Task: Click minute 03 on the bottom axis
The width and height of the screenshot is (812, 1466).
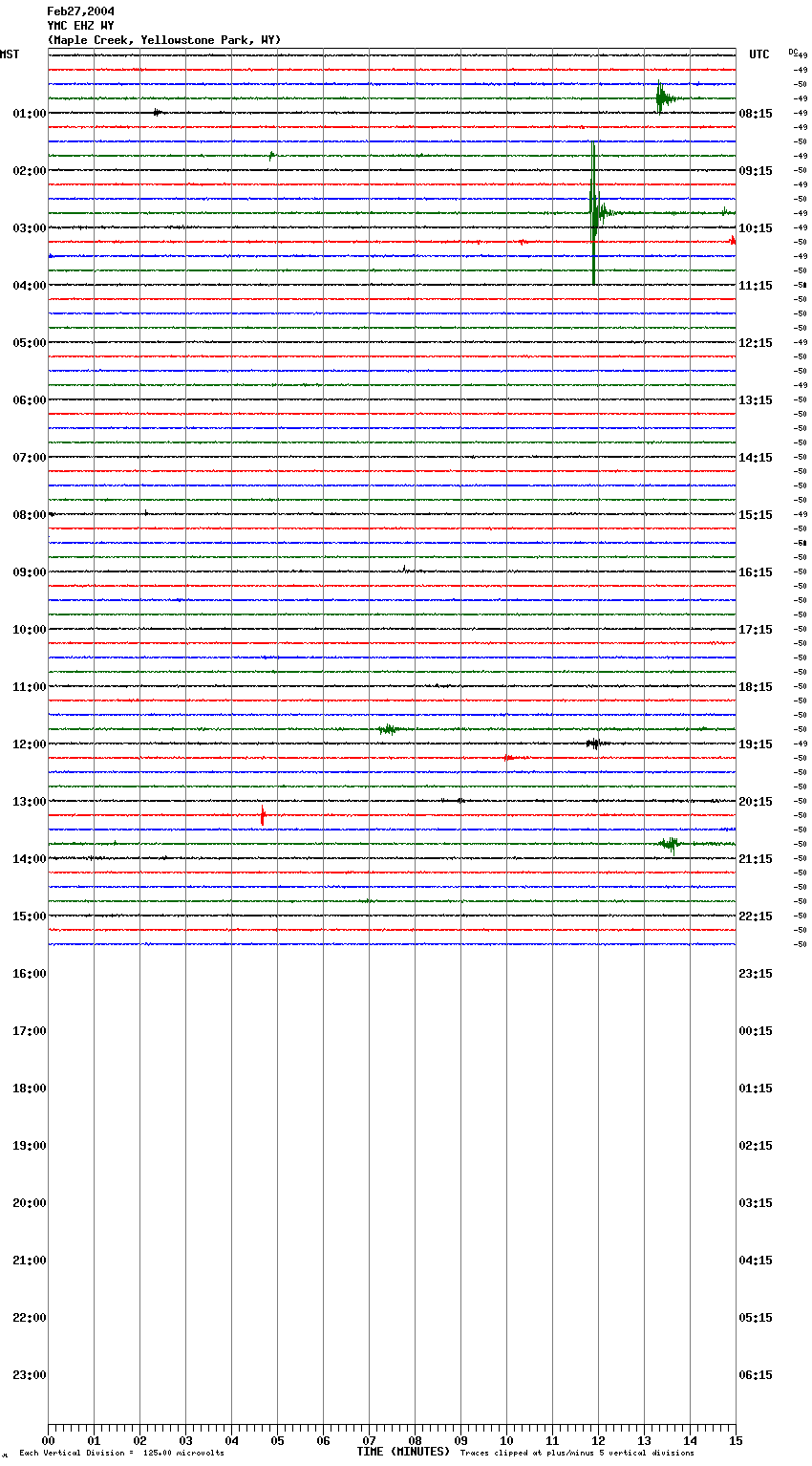Action: click(x=185, y=1440)
